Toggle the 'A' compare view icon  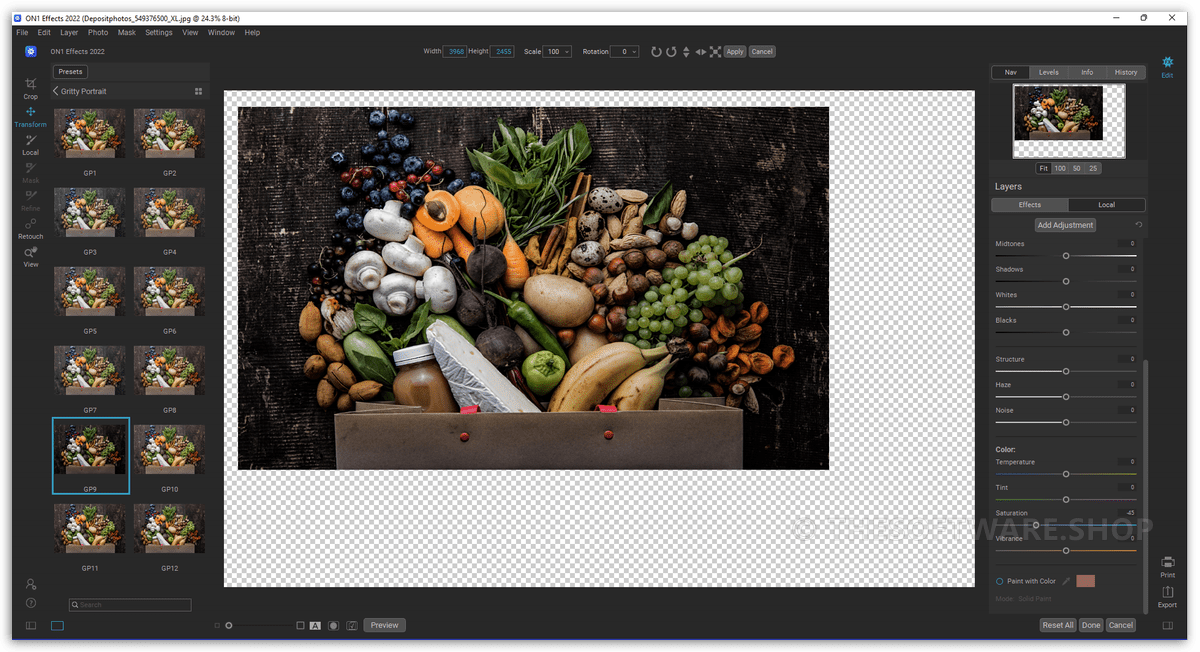click(x=315, y=625)
